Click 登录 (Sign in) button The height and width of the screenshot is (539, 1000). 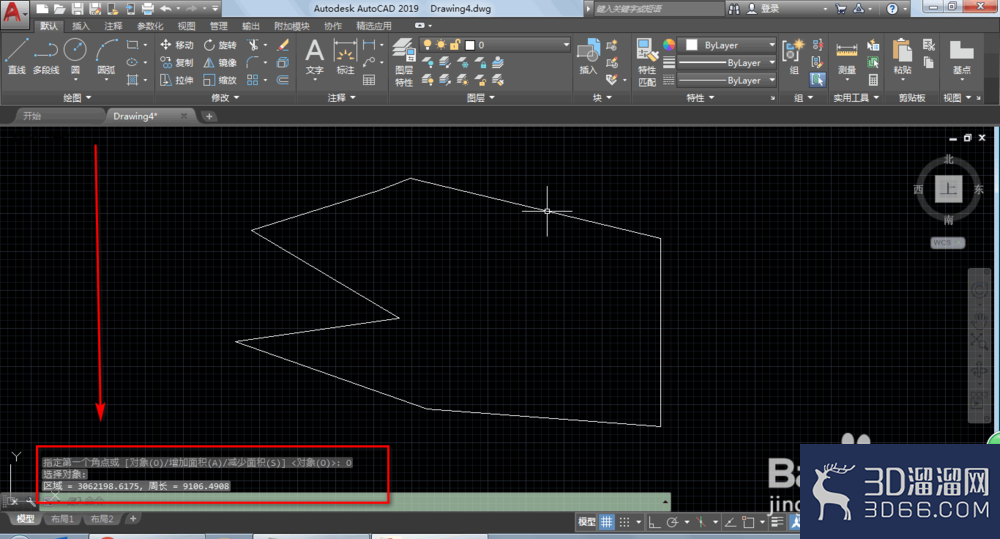[x=764, y=8]
